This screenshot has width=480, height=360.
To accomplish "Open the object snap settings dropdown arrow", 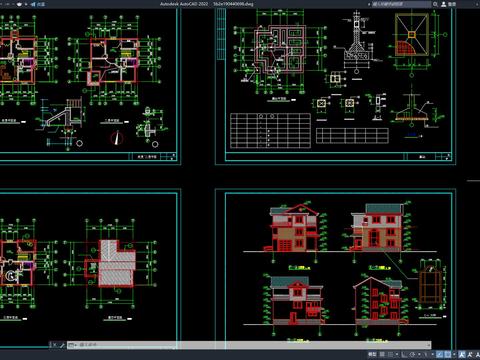I will 454,354.
